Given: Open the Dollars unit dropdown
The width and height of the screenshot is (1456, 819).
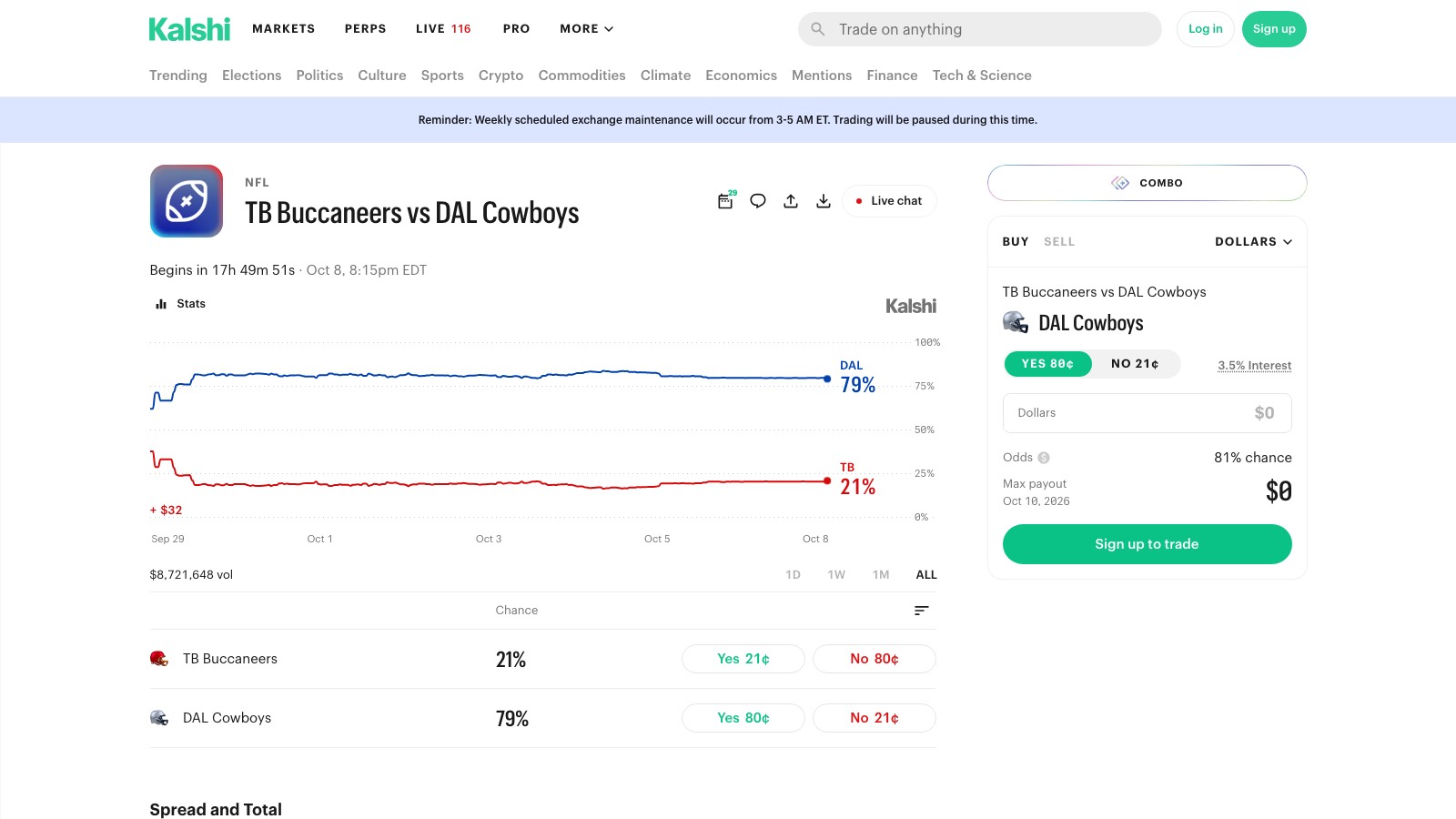Looking at the screenshot, I should [x=1253, y=242].
